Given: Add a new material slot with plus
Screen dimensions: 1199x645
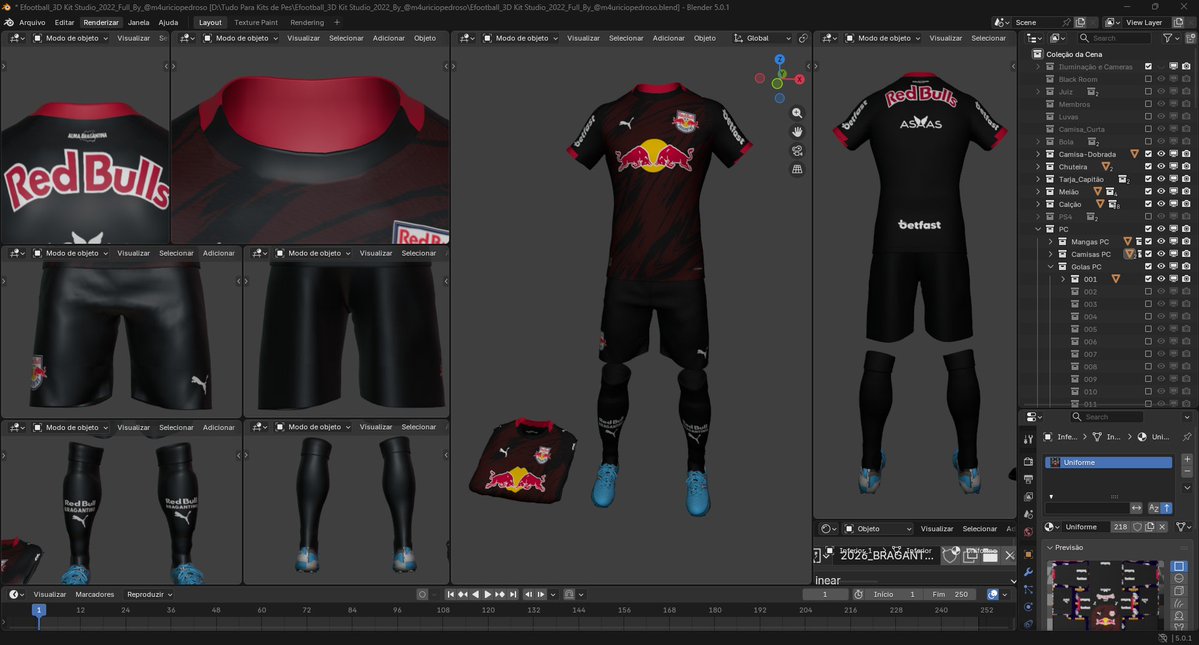Looking at the screenshot, I should pos(1187,459).
